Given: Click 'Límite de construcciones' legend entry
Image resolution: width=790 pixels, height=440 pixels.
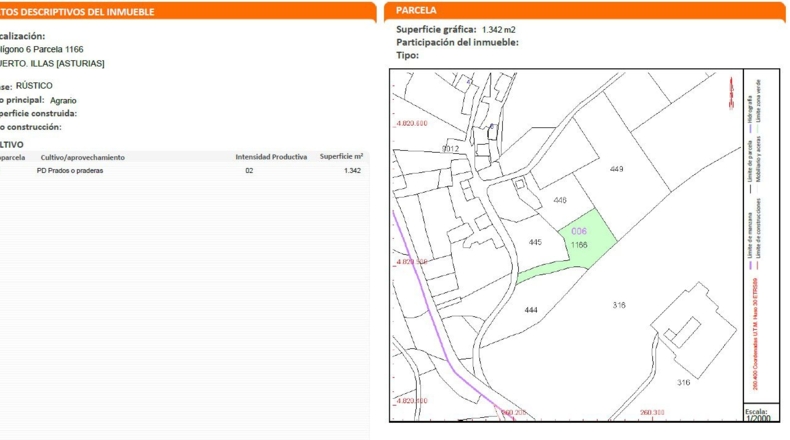Looking at the screenshot, I should tap(759, 232).
